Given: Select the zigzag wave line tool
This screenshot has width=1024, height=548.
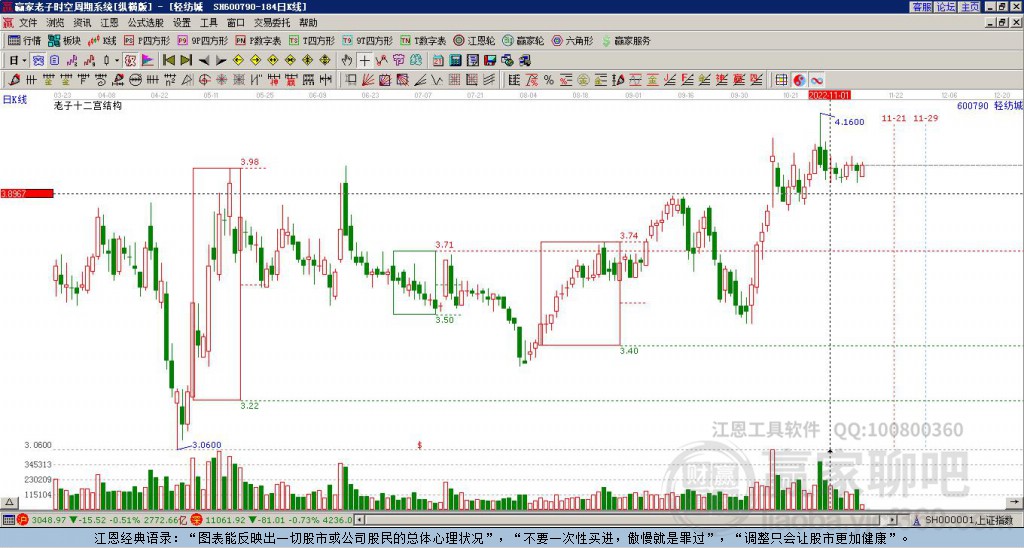Looking at the screenshot, I should [436, 80].
